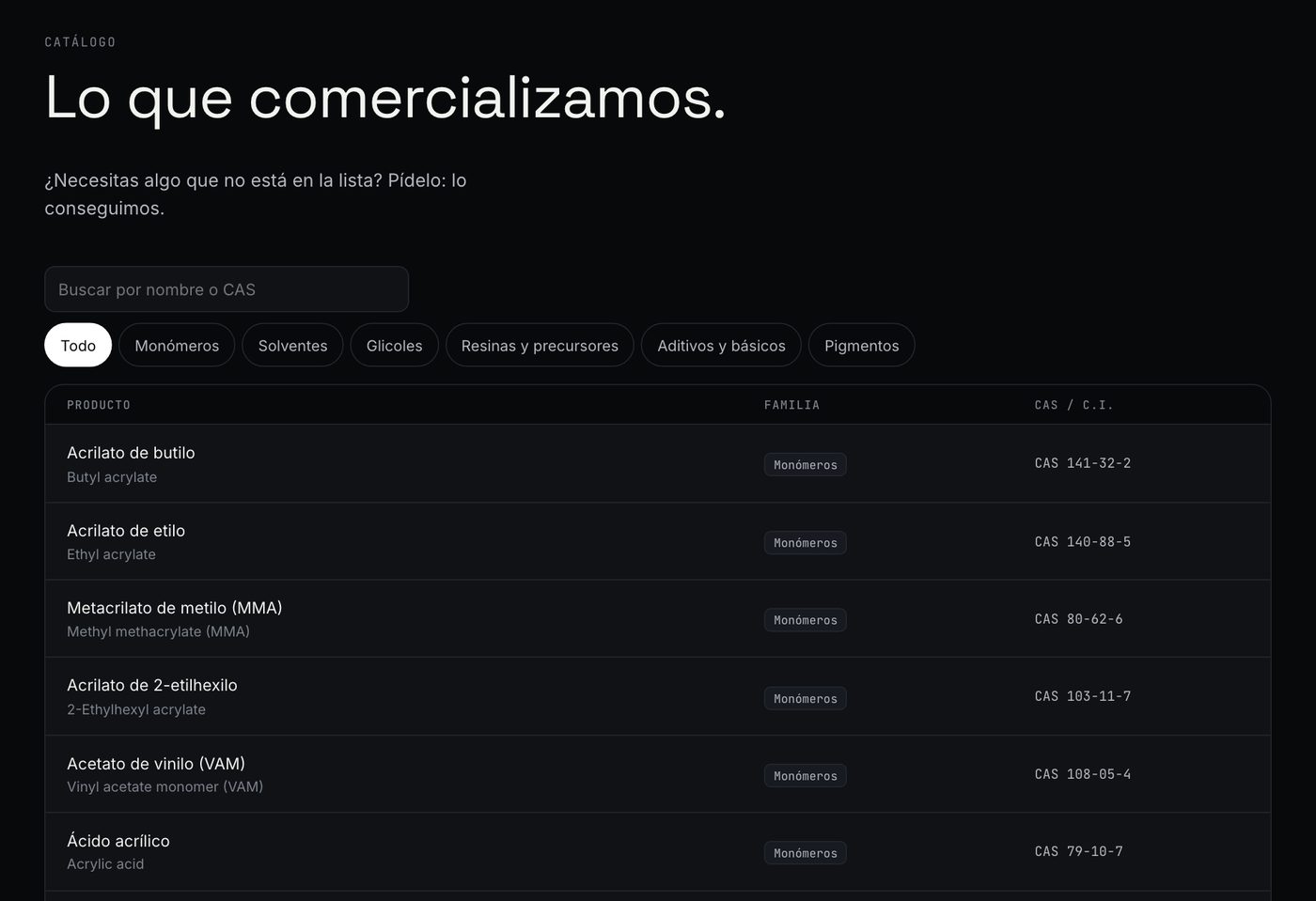
Task: Click 'Monómeros' badge in Acrilato de 2-etilhexilo row
Action: tap(806, 699)
